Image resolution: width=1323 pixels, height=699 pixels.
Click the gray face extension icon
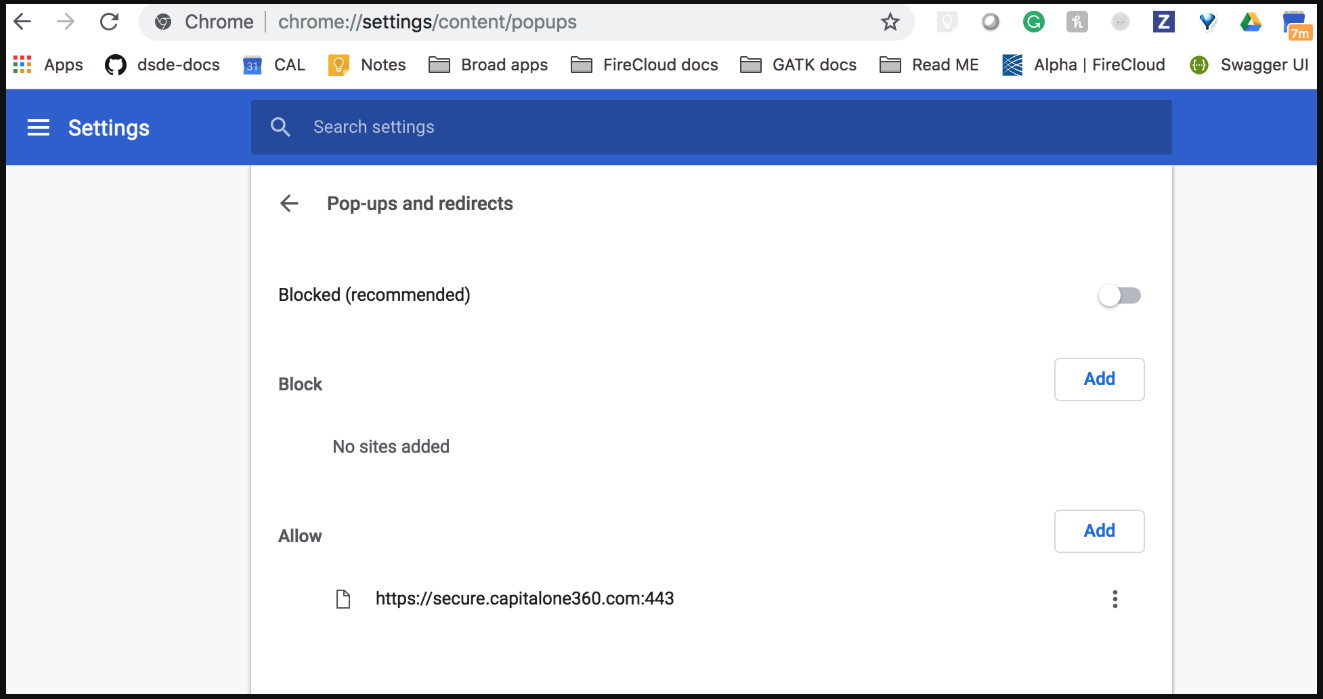pos(1121,22)
